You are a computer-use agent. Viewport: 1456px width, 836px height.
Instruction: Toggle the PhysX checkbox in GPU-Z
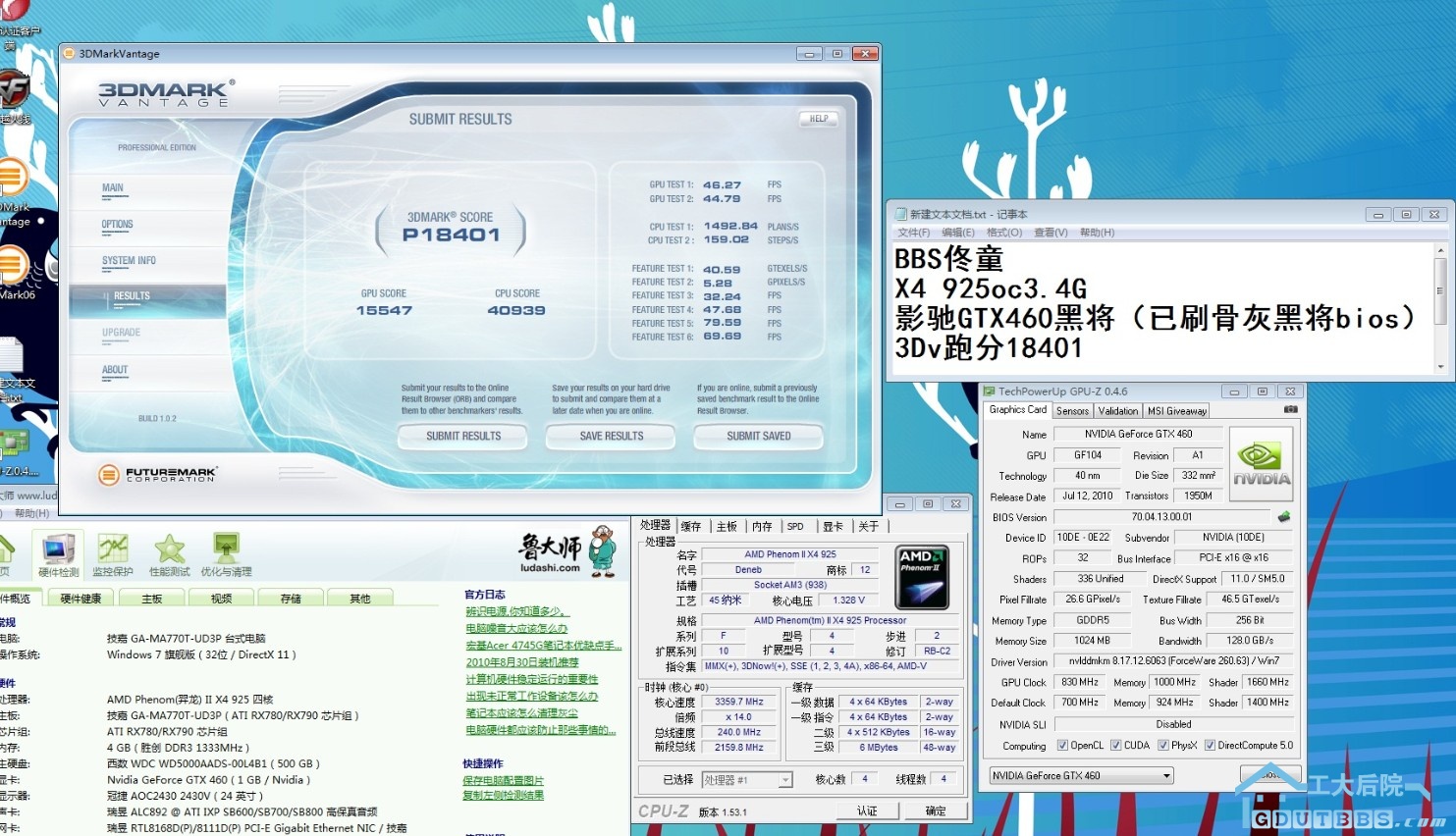click(1162, 746)
